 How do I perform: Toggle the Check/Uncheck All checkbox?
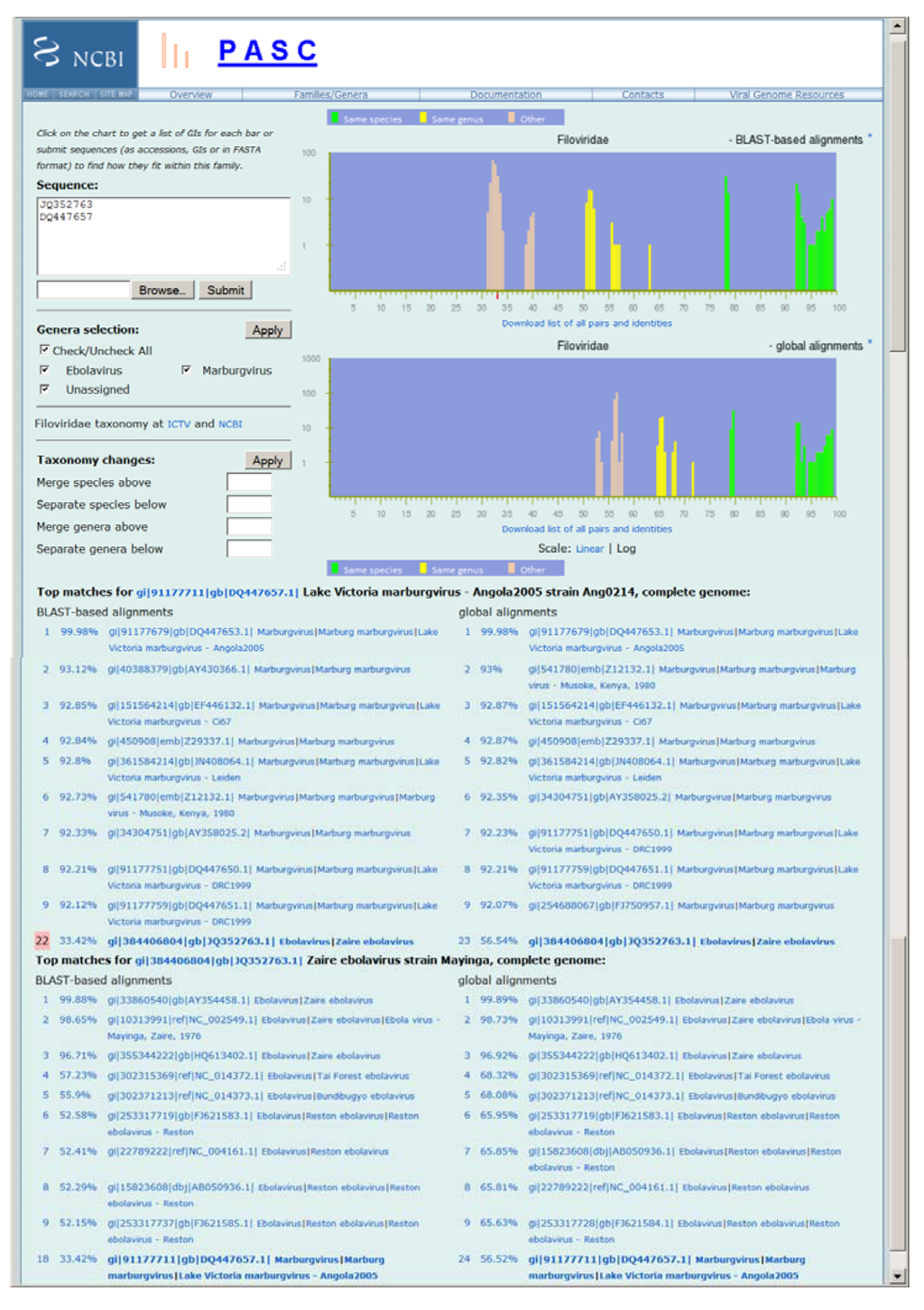click(44, 349)
